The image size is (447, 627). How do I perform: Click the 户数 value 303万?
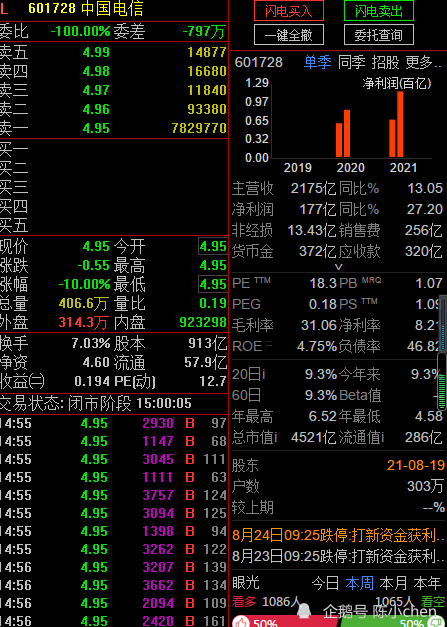click(426, 486)
